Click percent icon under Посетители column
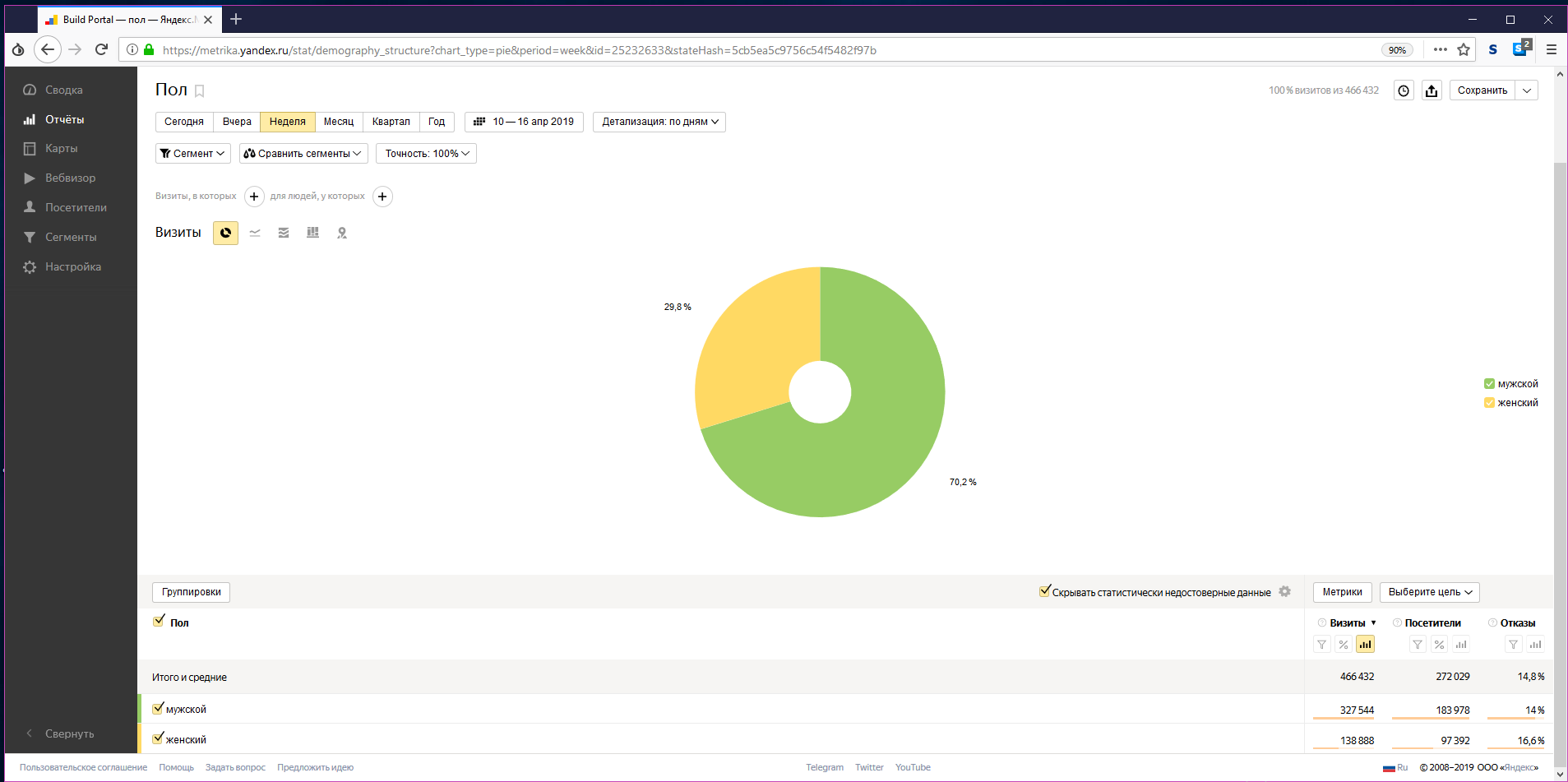This screenshot has height=782, width=1568. [1439, 645]
